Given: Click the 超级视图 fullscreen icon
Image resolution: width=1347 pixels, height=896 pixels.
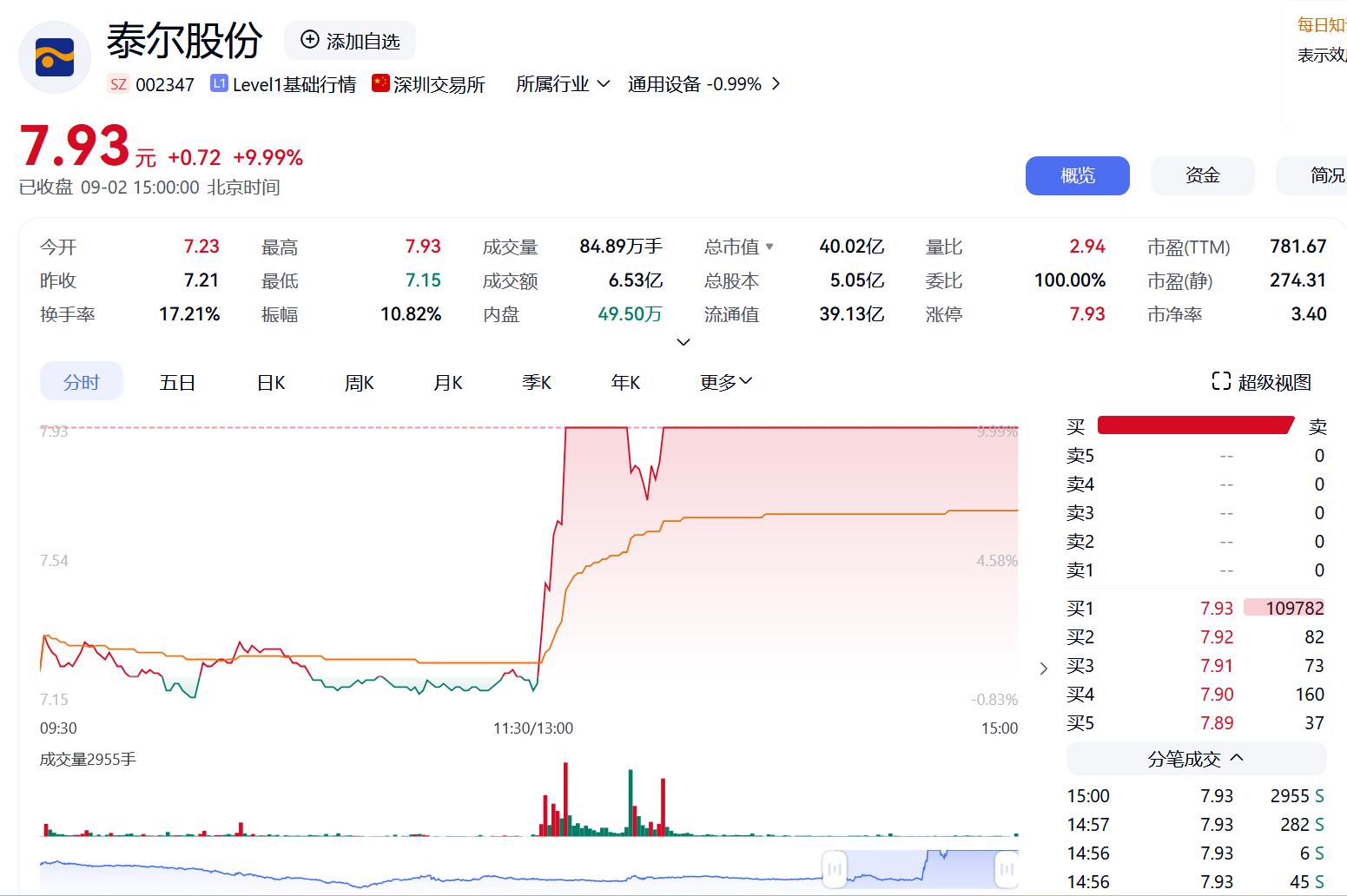Looking at the screenshot, I should tap(1221, 381).
